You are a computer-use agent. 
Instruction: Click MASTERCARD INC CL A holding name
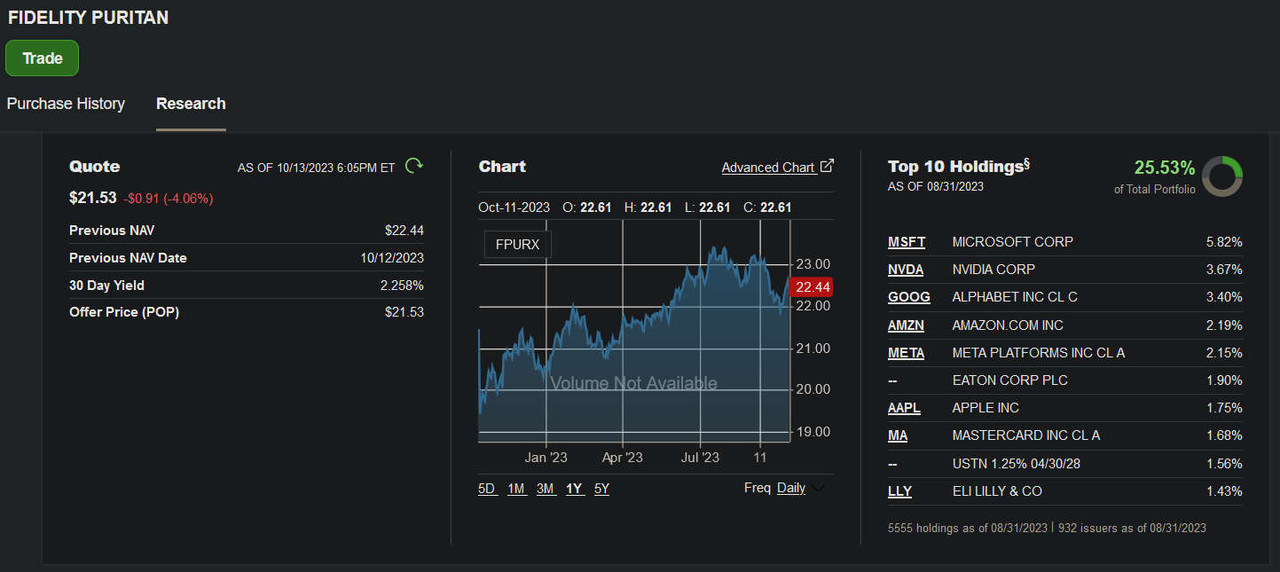point(1026,435)
